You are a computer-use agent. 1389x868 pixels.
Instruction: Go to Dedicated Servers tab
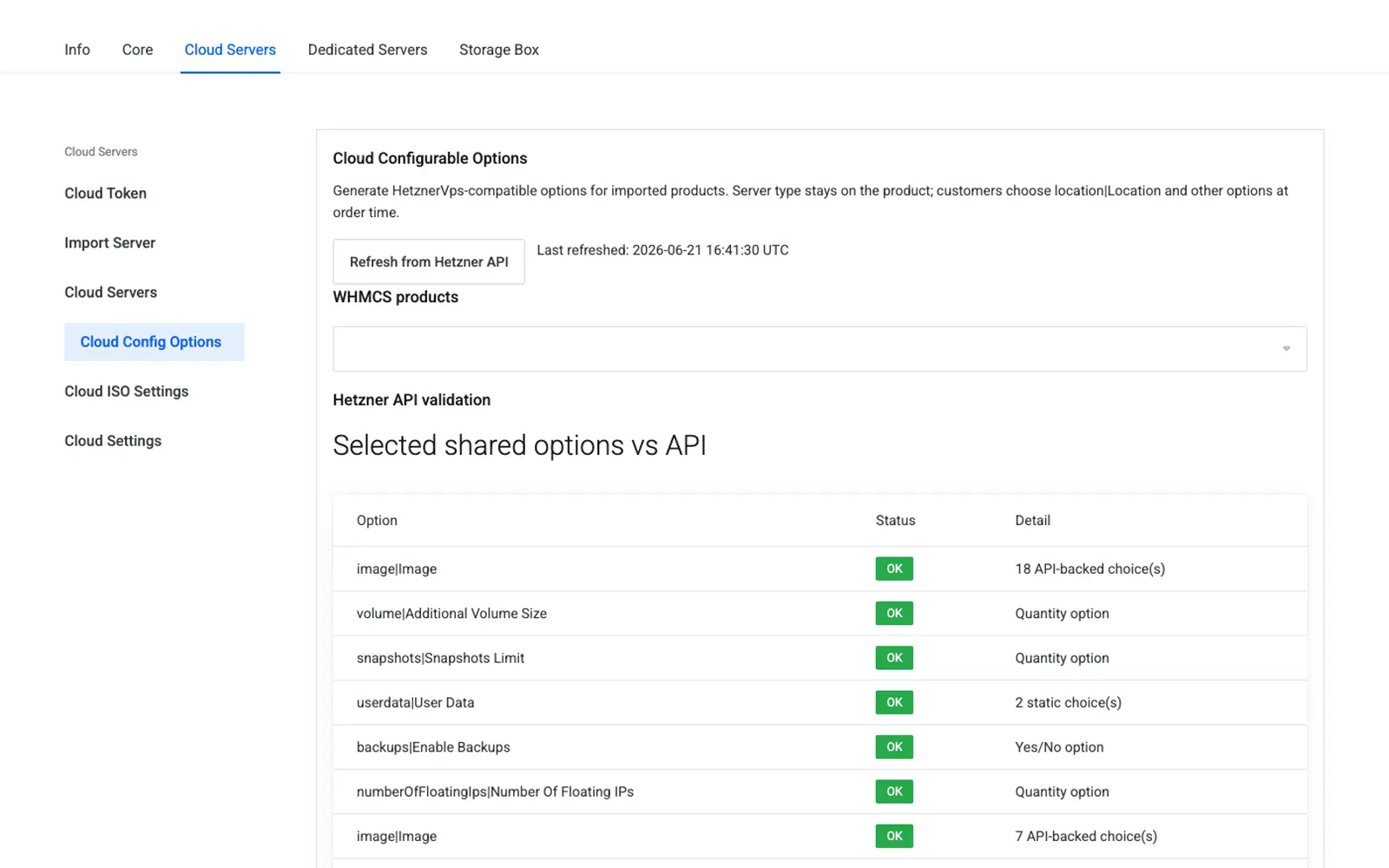click(x=367, y=49)
